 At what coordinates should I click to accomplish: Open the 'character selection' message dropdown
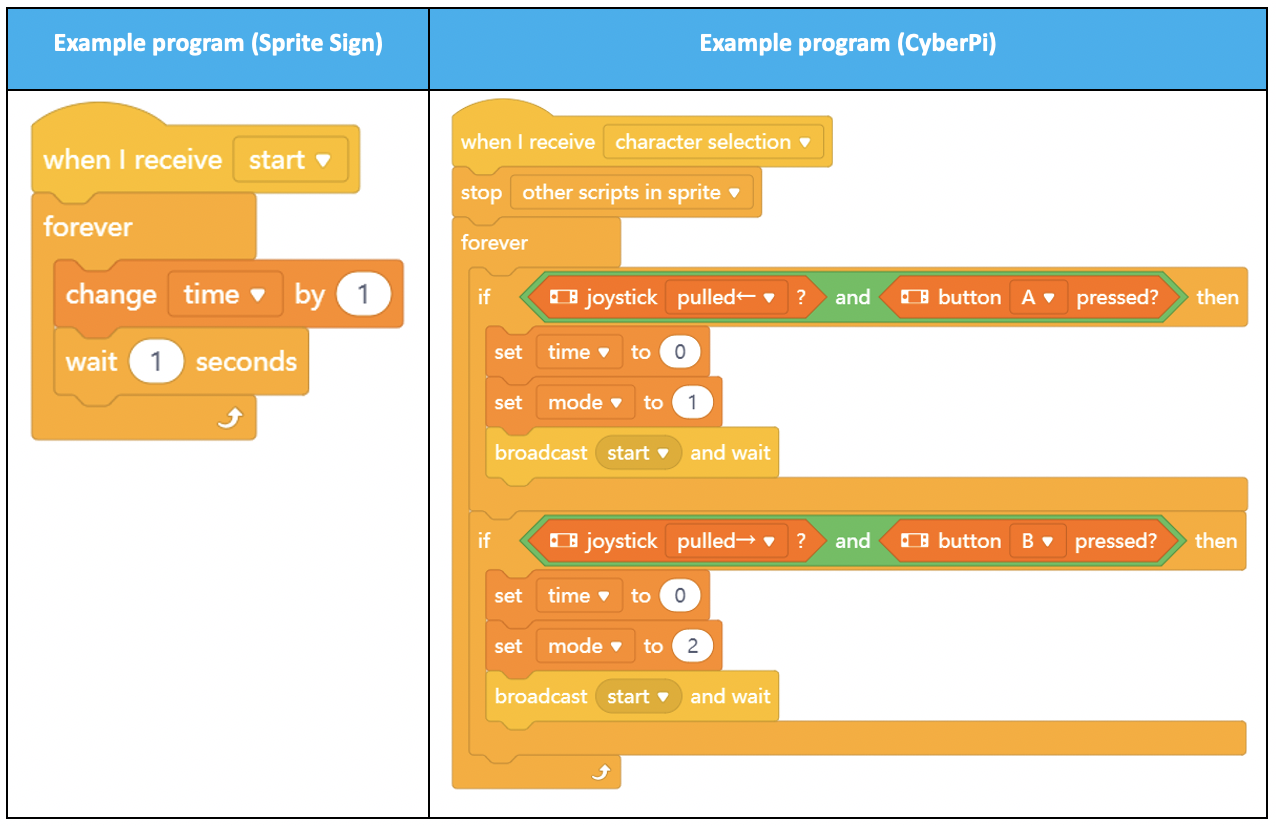(713, 142)
